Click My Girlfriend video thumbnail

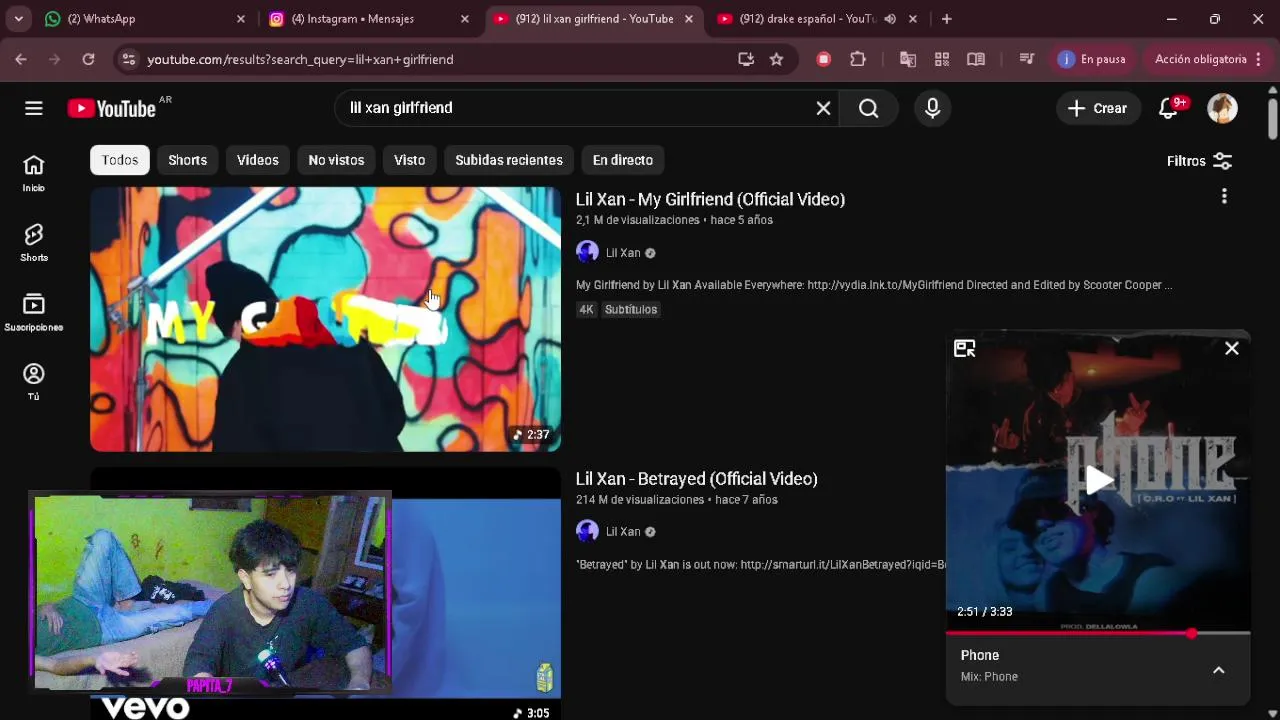point(325,318)
